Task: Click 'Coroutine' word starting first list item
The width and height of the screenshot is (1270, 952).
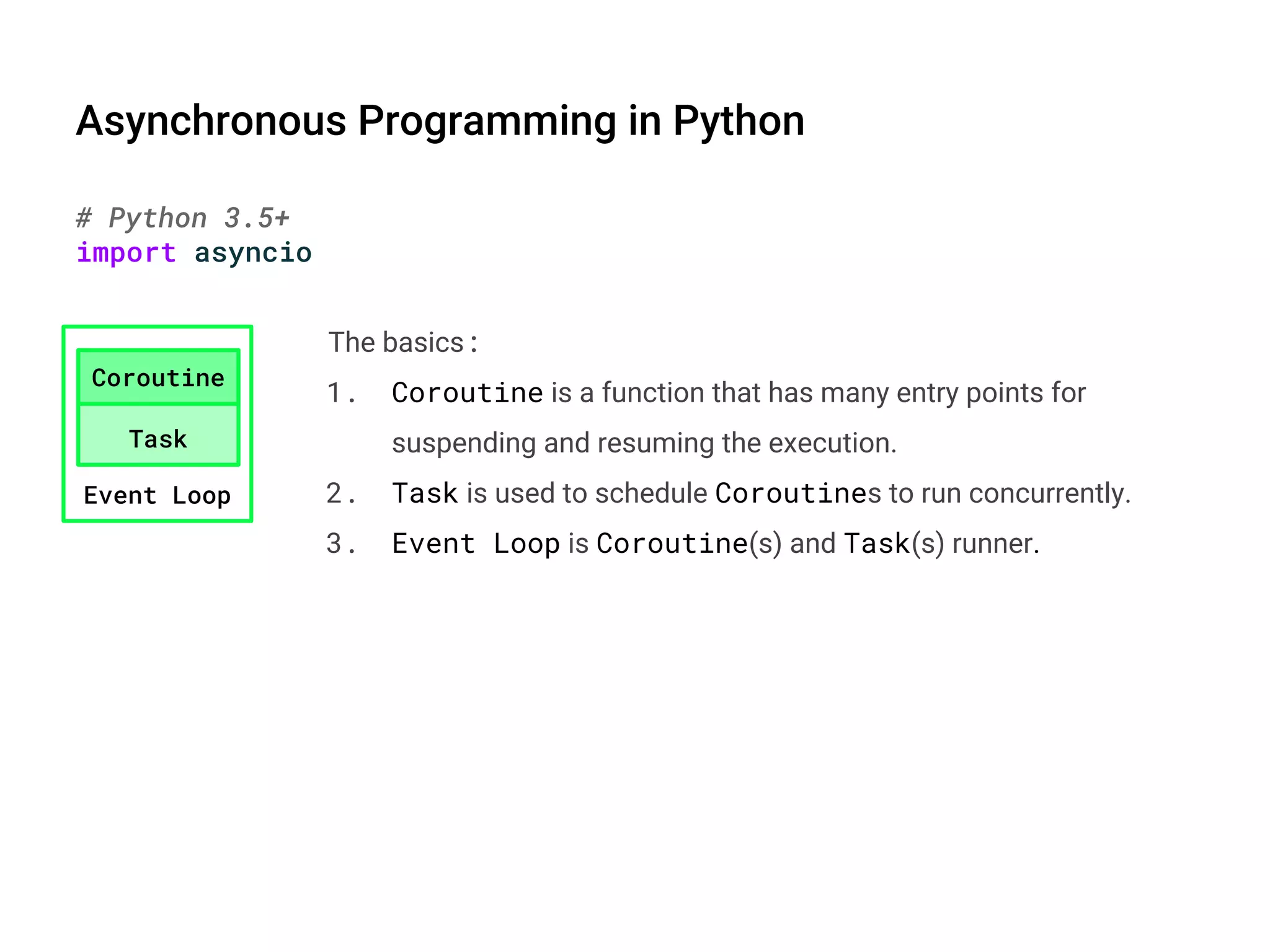Action: coord(468,393)
